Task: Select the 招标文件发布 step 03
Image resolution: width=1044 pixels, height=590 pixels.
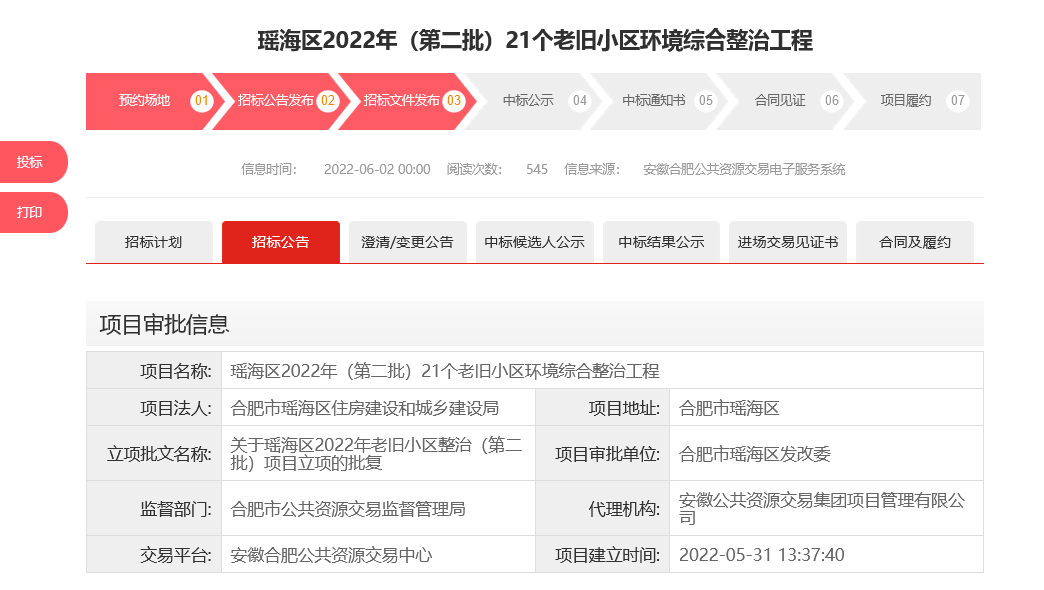Action: (x=403, y=101)
